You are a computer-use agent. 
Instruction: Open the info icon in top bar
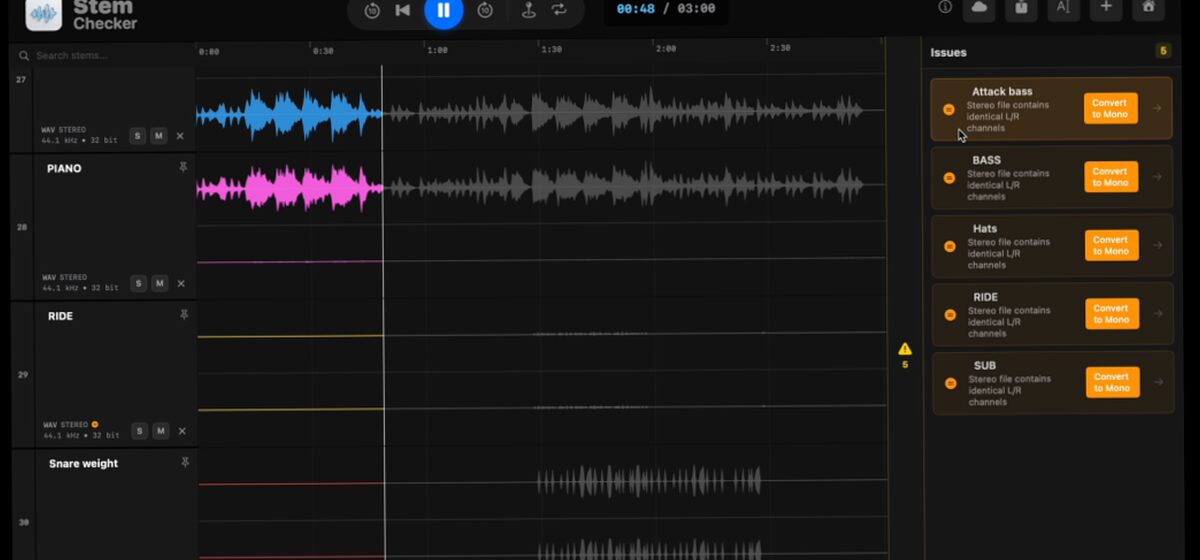945,8
